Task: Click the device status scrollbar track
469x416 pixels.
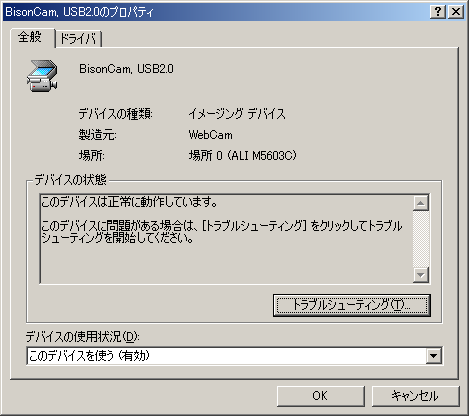Action: pos(420,239)
